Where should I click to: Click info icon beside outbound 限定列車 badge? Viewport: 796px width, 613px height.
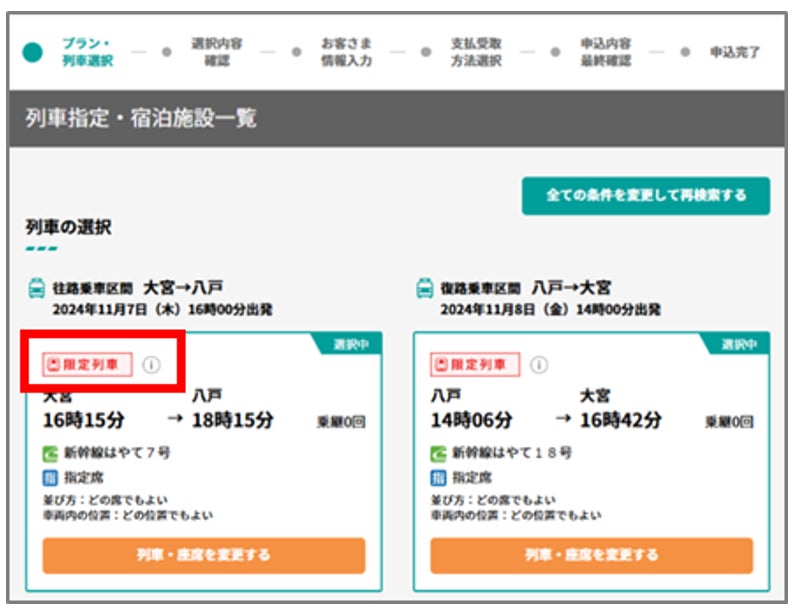151,364
